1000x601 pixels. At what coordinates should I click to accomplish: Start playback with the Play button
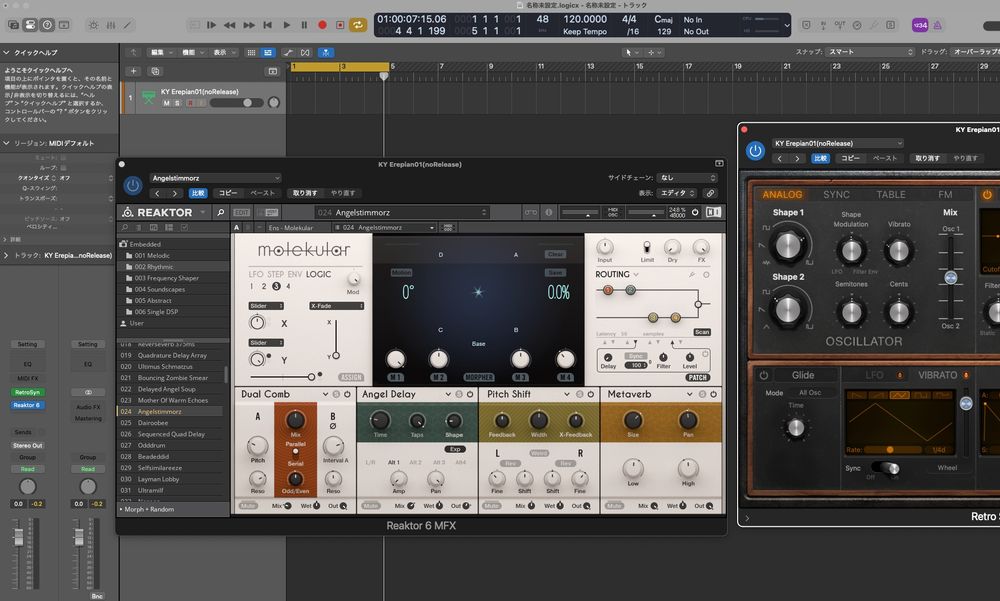pyautogui.click(x=287, y=24)
